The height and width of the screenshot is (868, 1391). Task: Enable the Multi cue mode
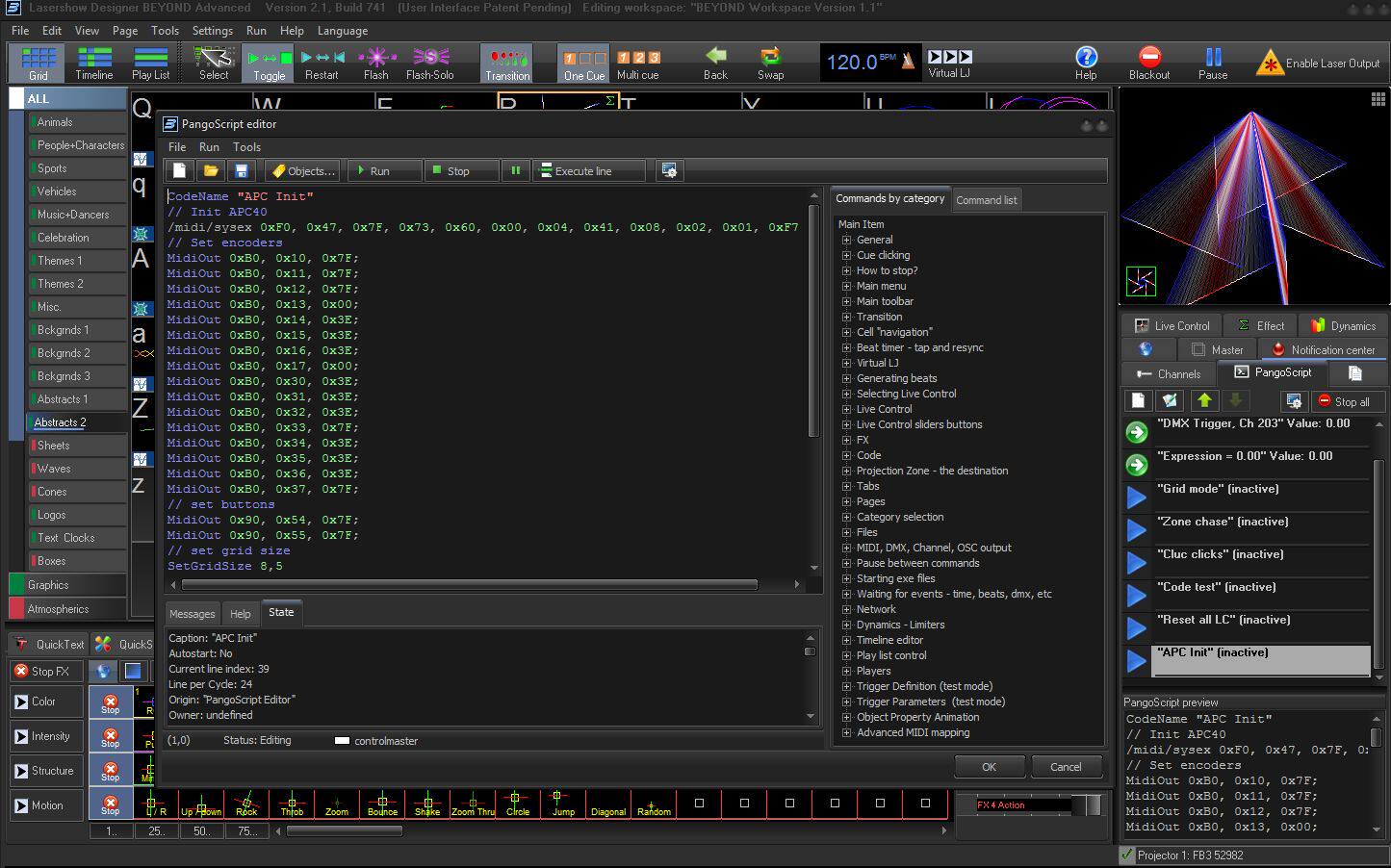click(x=637, y=64)
